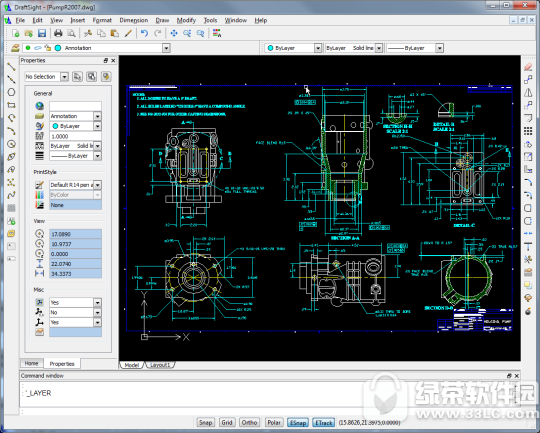Image resolution: width=540 pixels, height=433 pixels.
Task: Switch to the Layout1 tab
Action: click(x=160, y=365)
